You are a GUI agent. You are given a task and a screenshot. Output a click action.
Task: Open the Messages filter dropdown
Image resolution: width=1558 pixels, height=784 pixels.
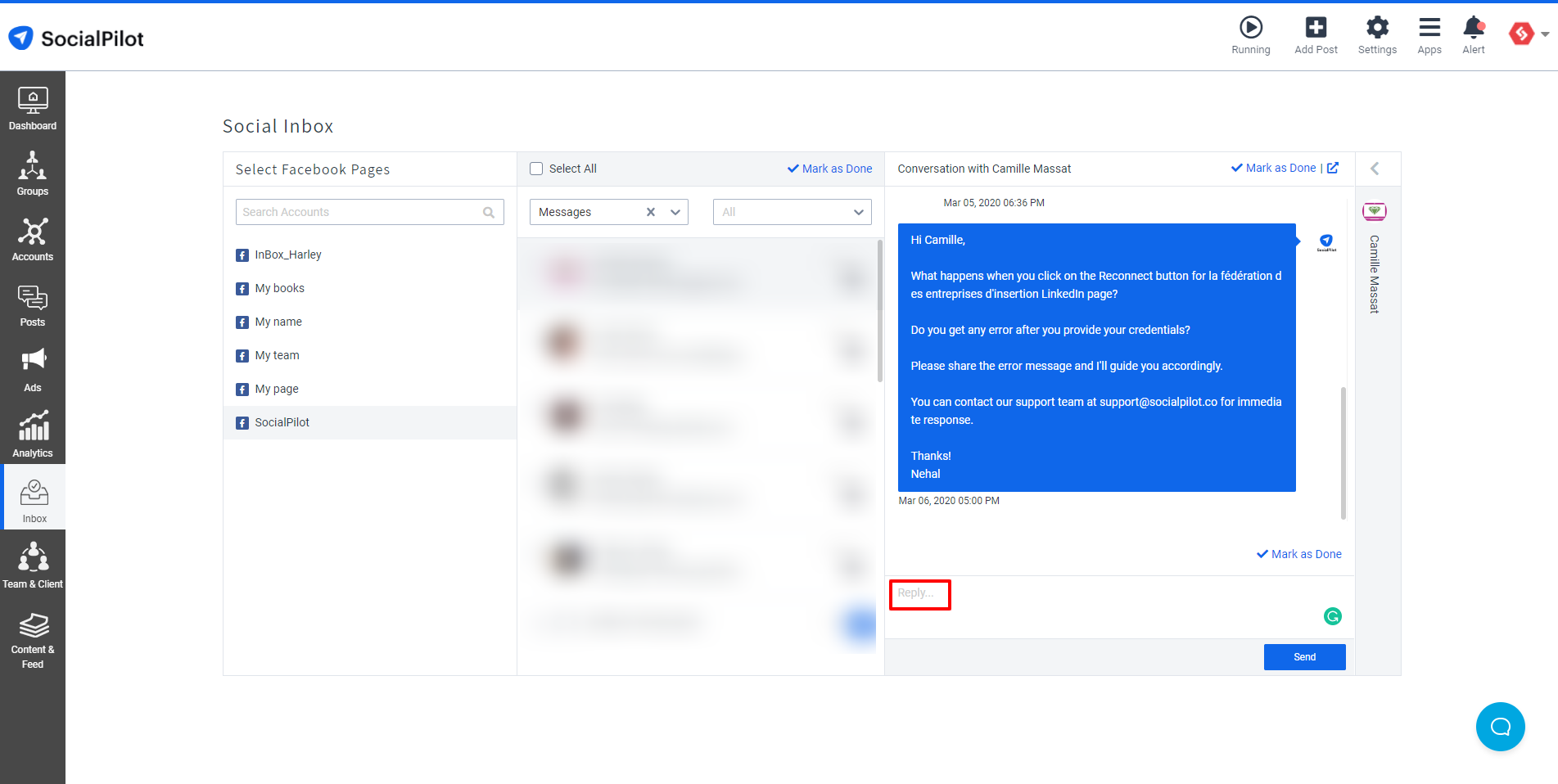tap(675, 211)
